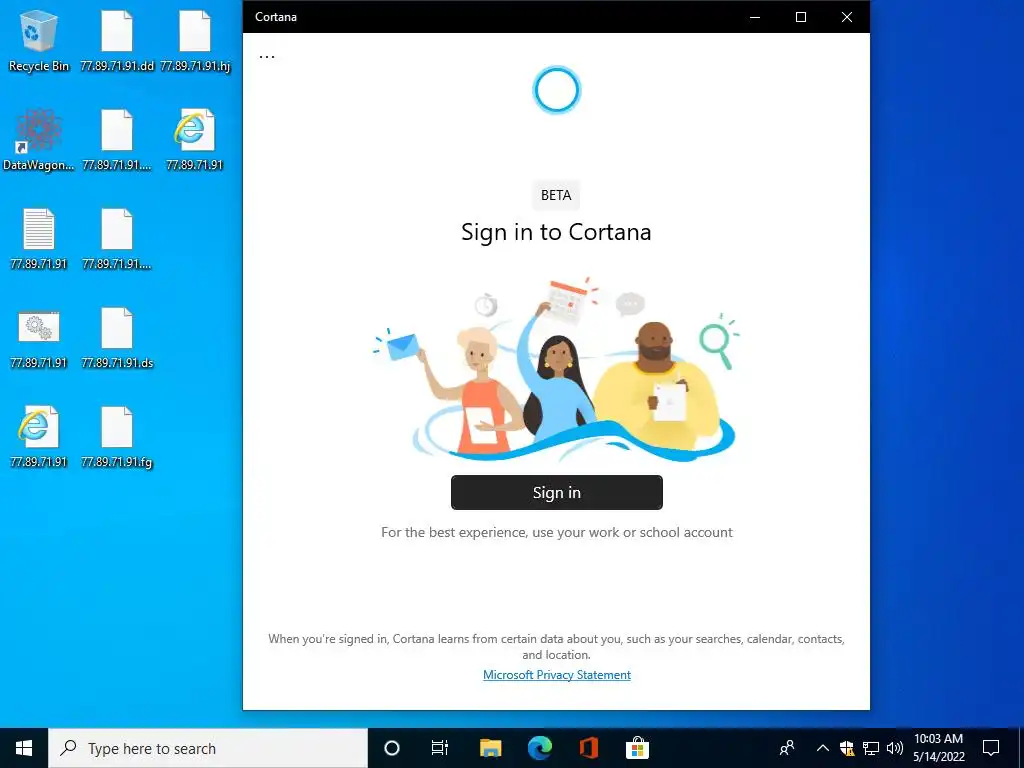Open the network tray icon
This screenshot has width=1024, height=768.
tap(871, 748)
